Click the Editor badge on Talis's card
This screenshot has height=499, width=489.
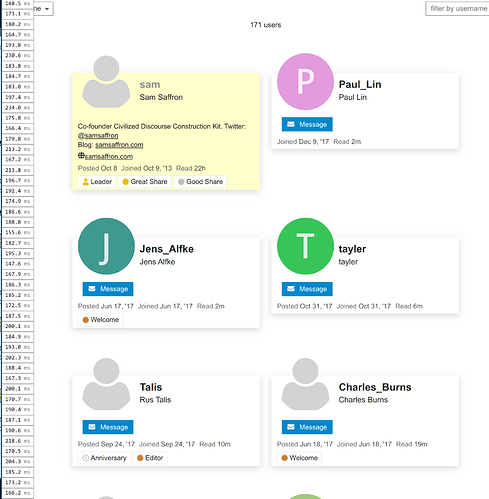(x=150, y=458)
